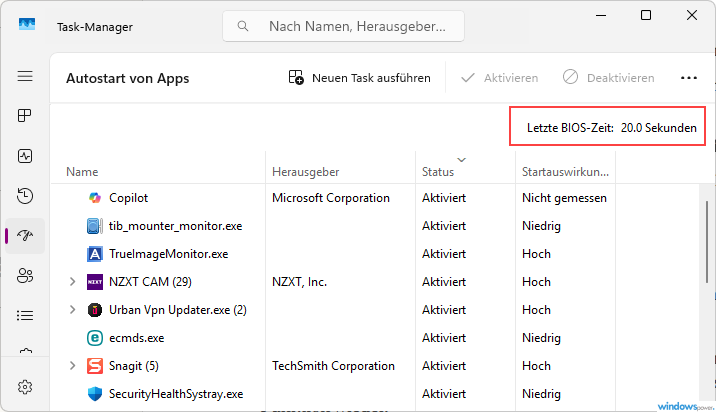Sort by Startauswirkungen column header
716x412 pixels.
[565, 172]
